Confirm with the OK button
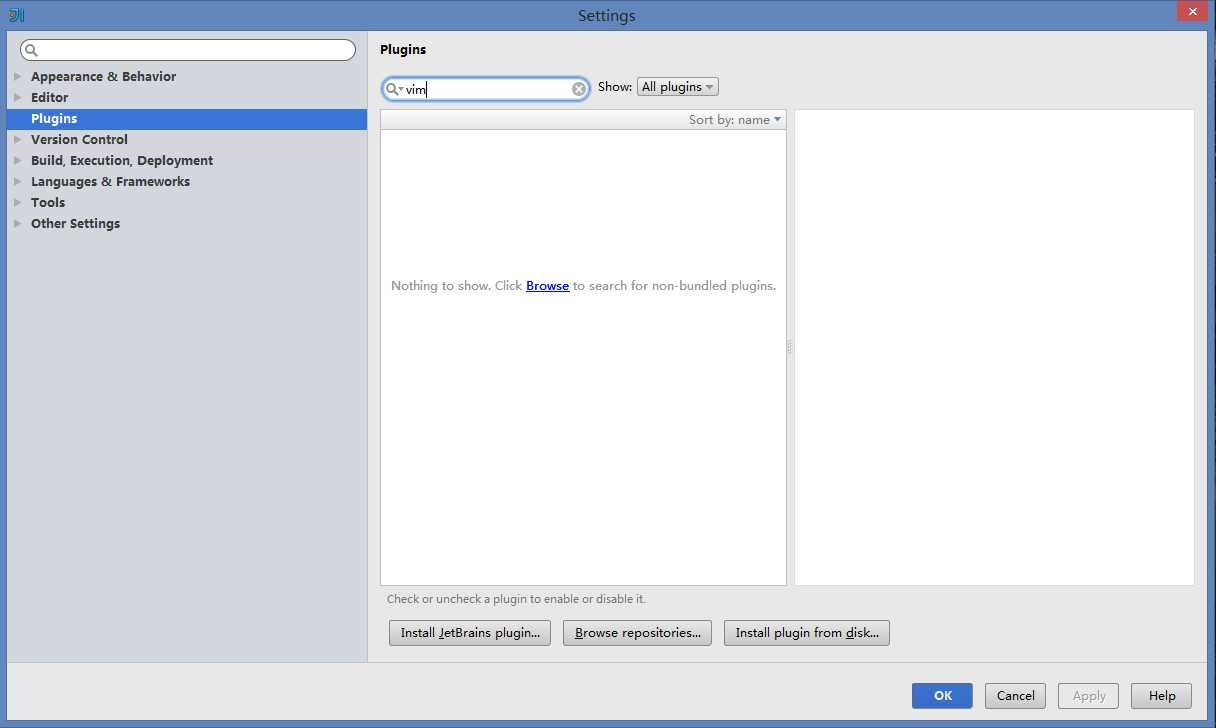 (942, 696)
